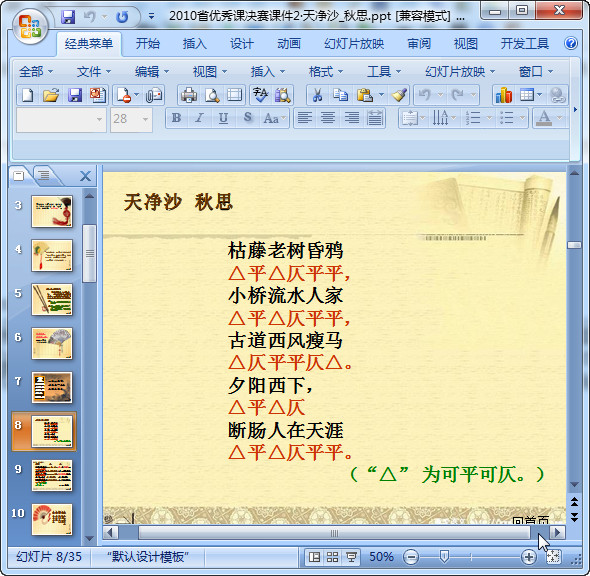Select slide 5 thumbnail

pyautogui.click(x=52, y=300)
